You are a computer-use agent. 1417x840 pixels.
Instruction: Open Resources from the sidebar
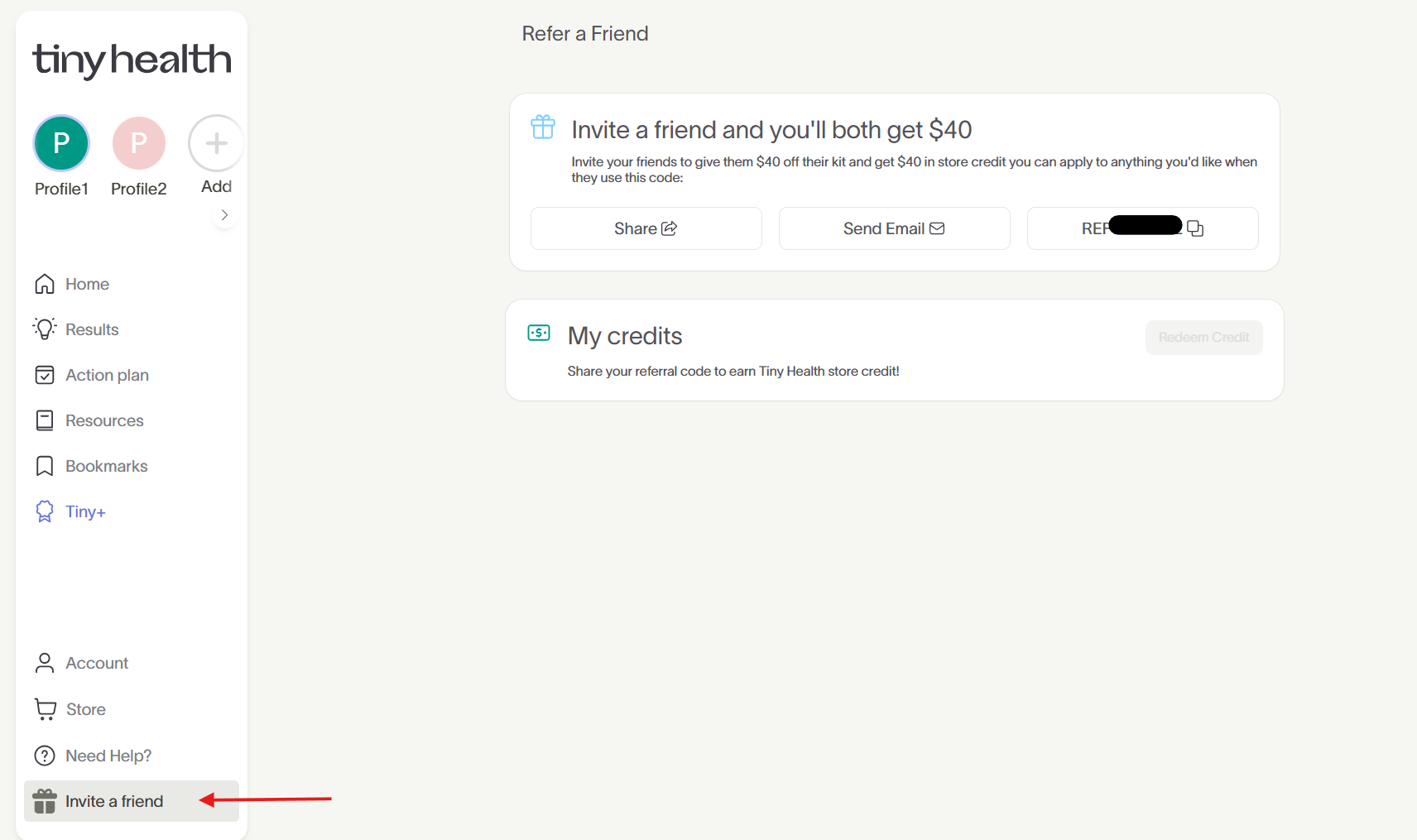(x=106, y=420)
